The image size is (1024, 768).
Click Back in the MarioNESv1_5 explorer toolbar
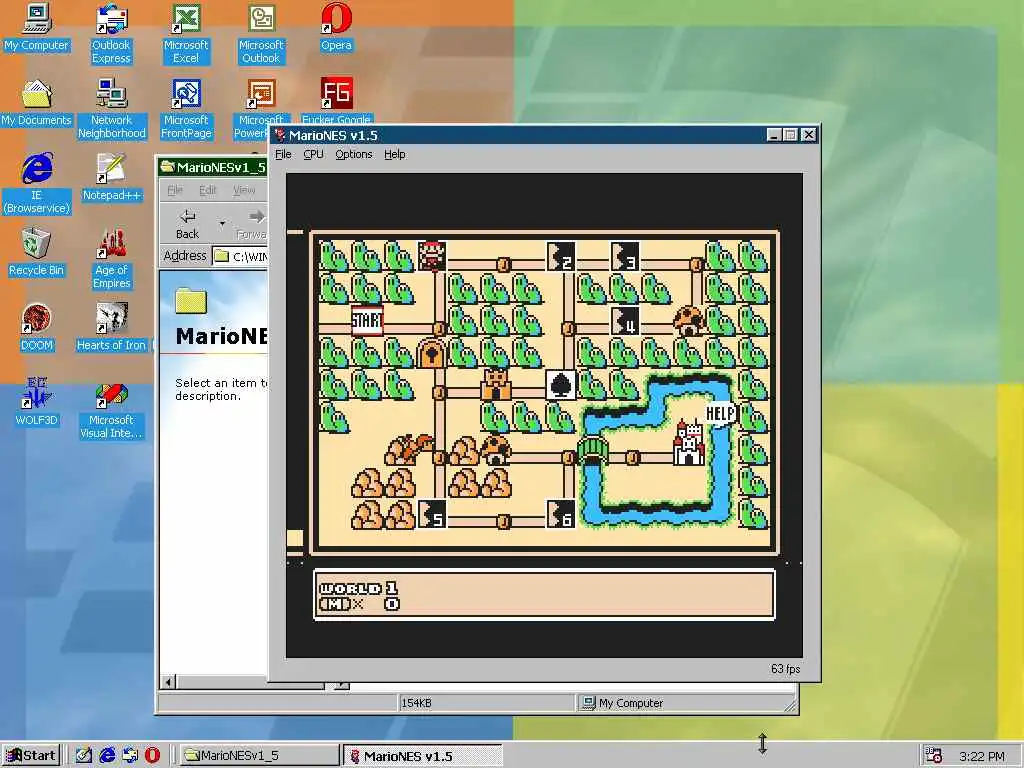coord(187,224)
